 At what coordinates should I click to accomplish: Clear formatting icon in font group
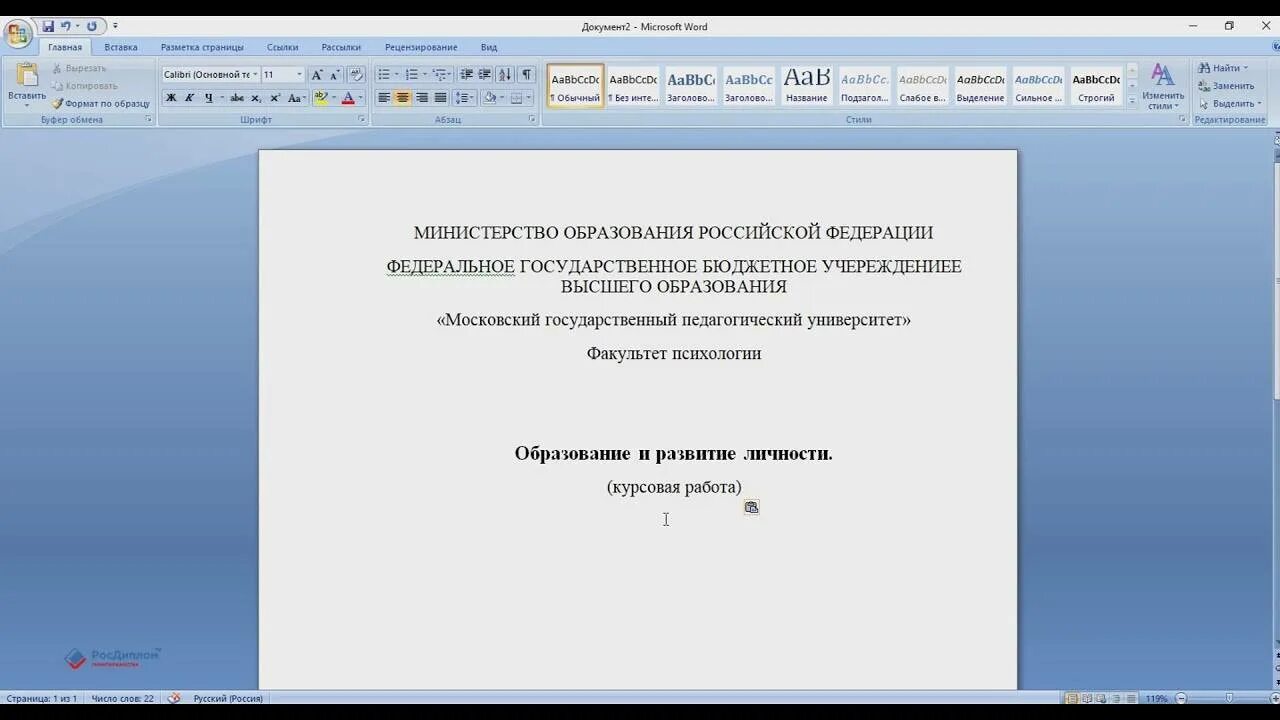pyautogui.click(x=356, y=75)
